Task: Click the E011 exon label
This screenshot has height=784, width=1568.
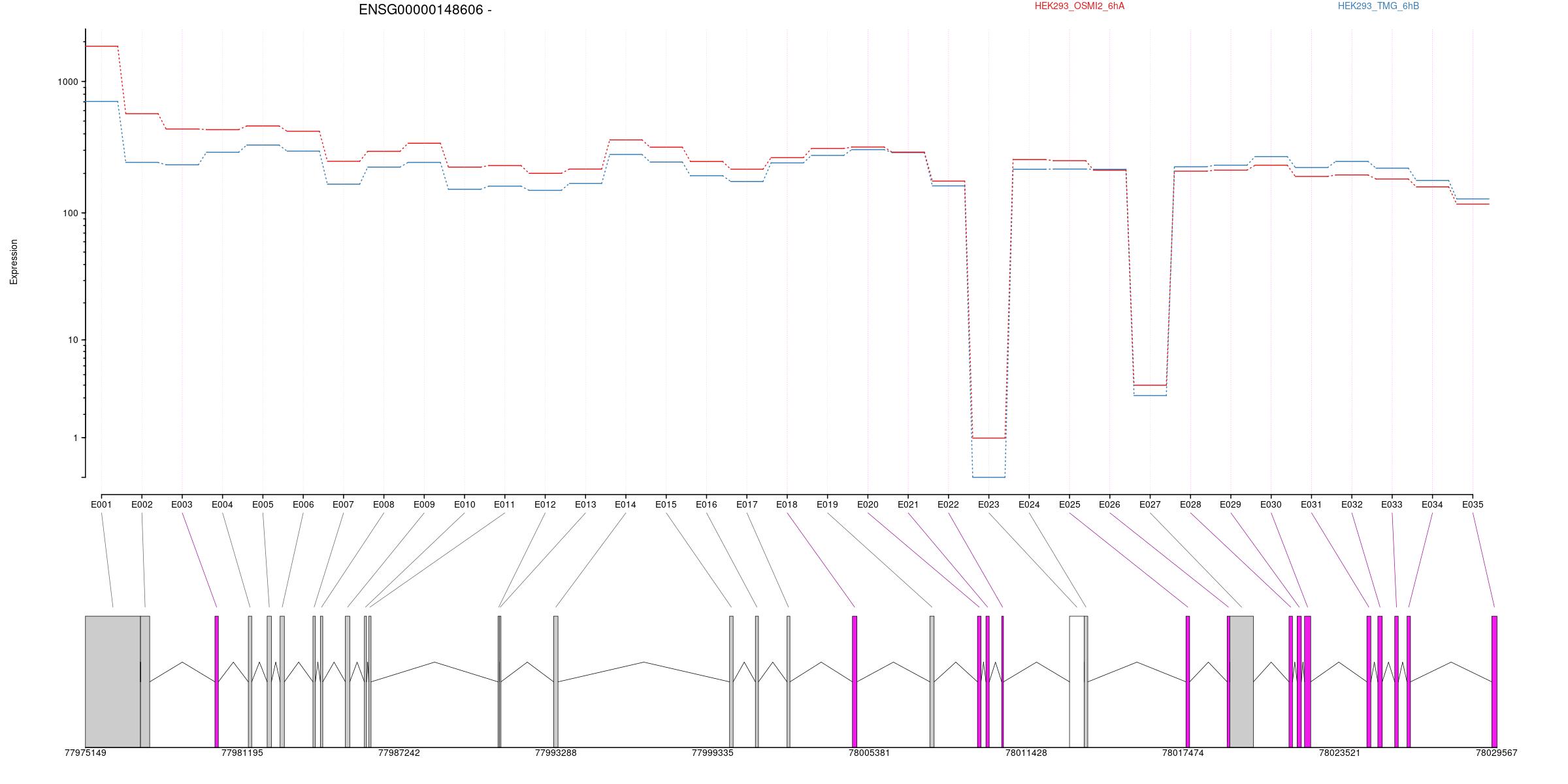Action: pyautogui.click(x=504, y=504)
